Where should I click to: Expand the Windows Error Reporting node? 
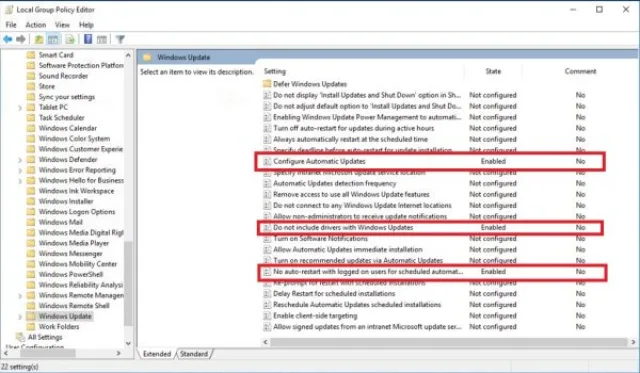tap(20, 170)
